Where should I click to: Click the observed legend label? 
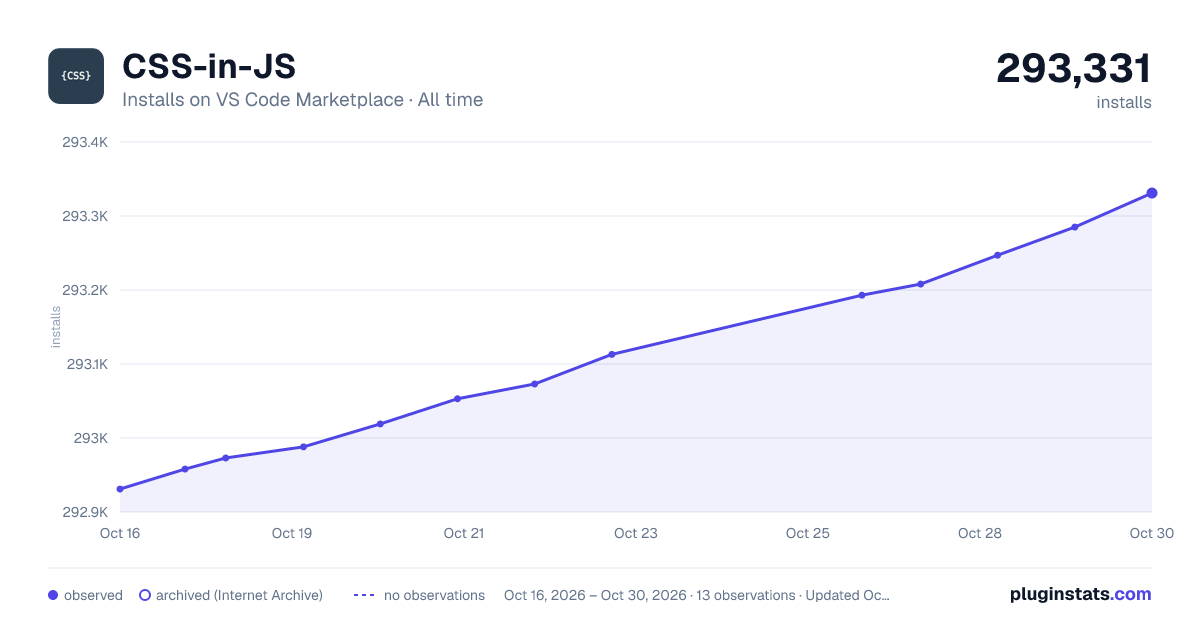(93, 595)
